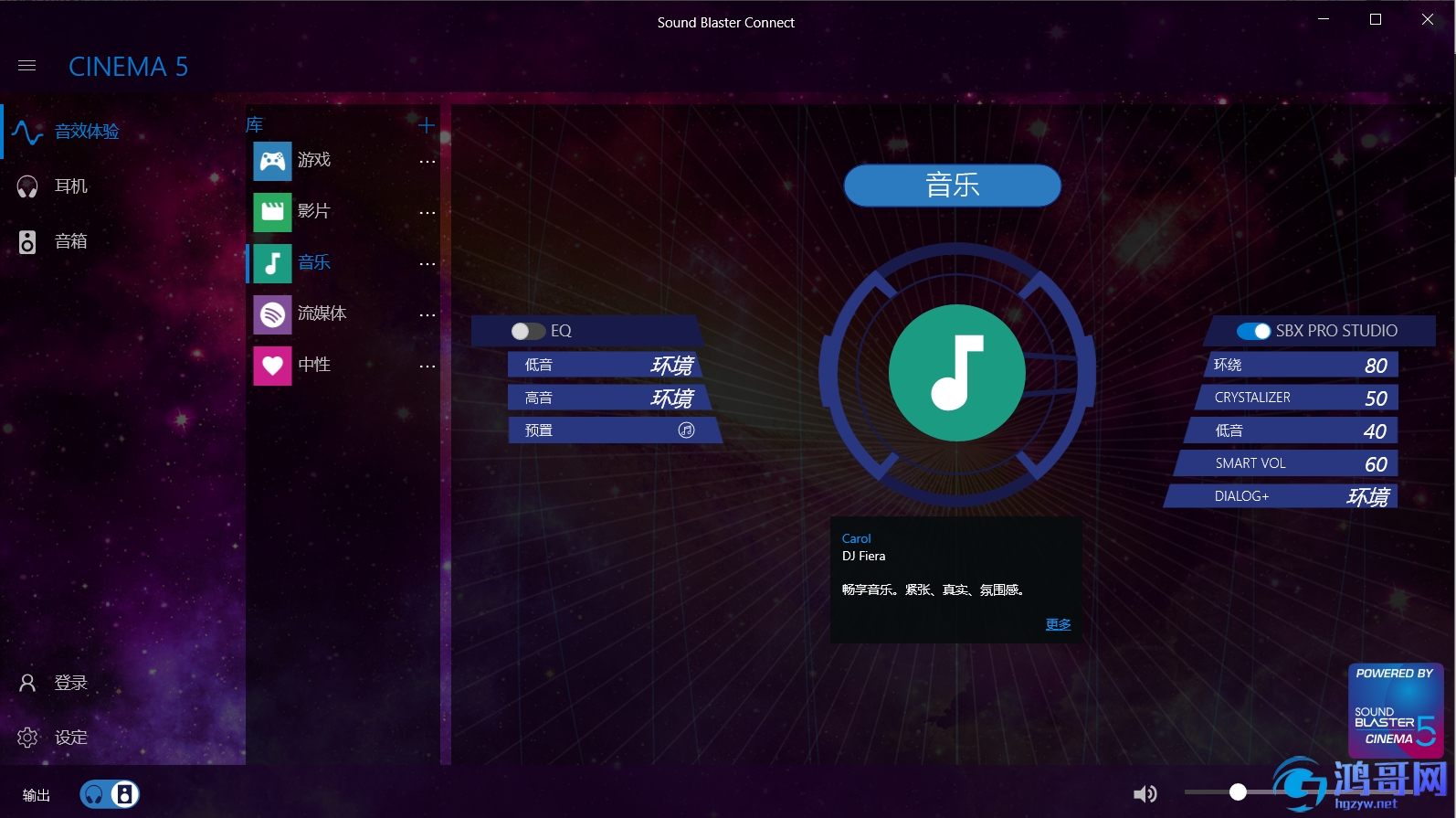Click the preset music icon in 预置 row
1456x818 pixels.
click(x=687, y=430)
